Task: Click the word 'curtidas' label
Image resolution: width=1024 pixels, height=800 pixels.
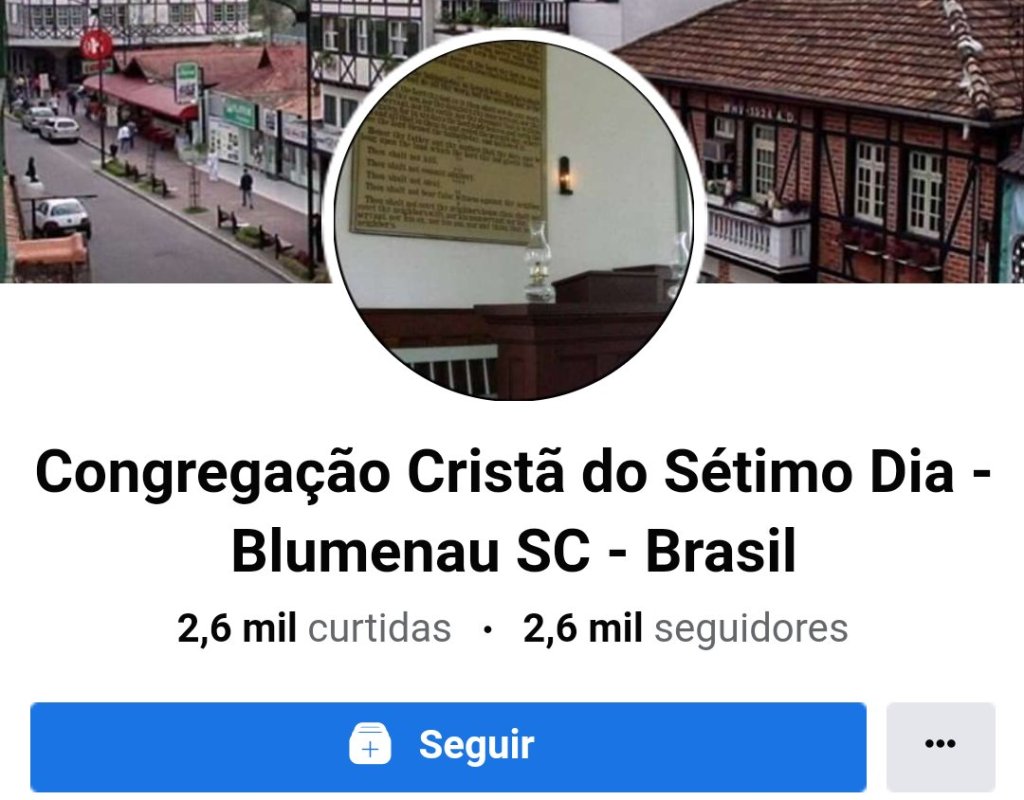Action: (x=379, y=628)
